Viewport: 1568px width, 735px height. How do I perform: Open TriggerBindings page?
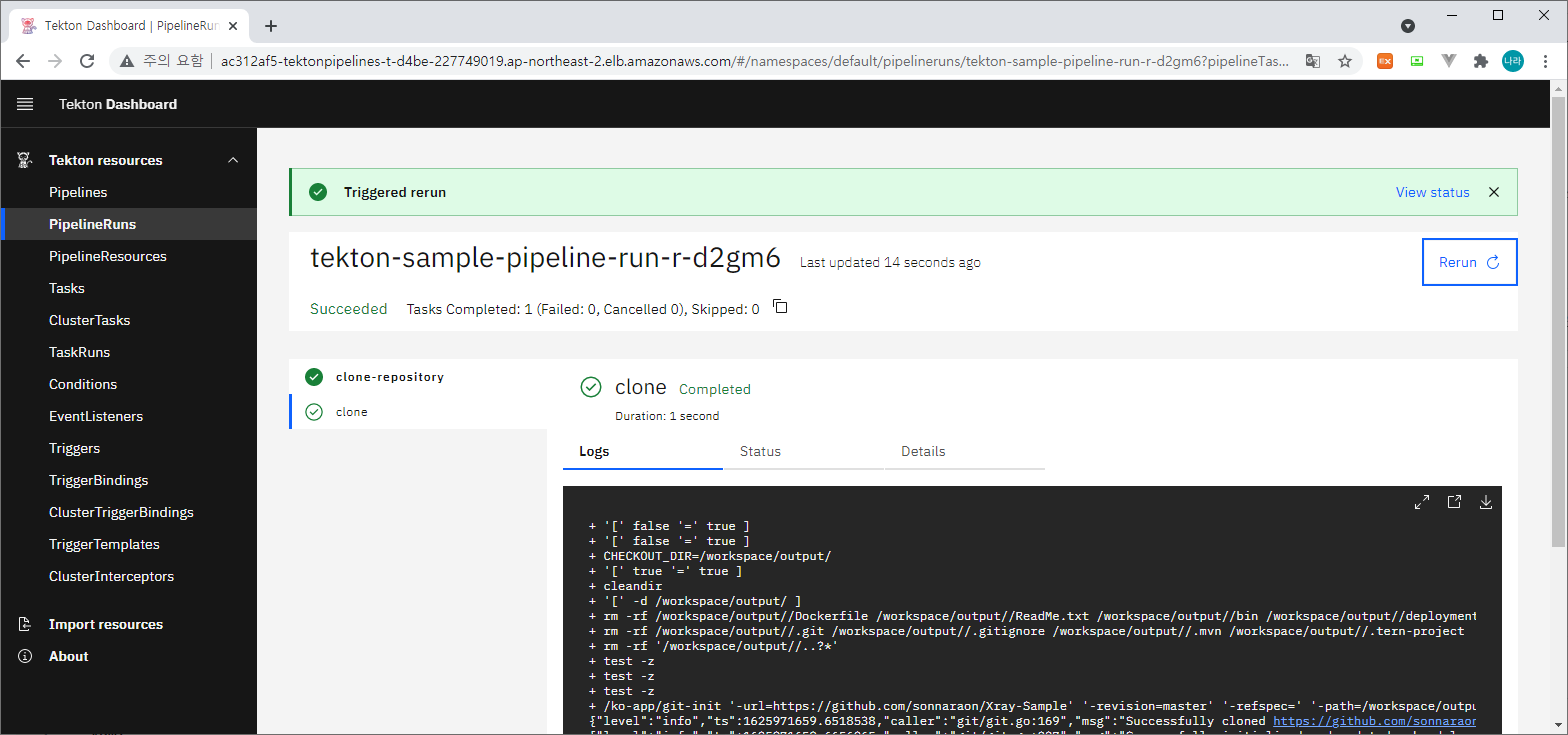pyautogui.click(x=128, y=480)
